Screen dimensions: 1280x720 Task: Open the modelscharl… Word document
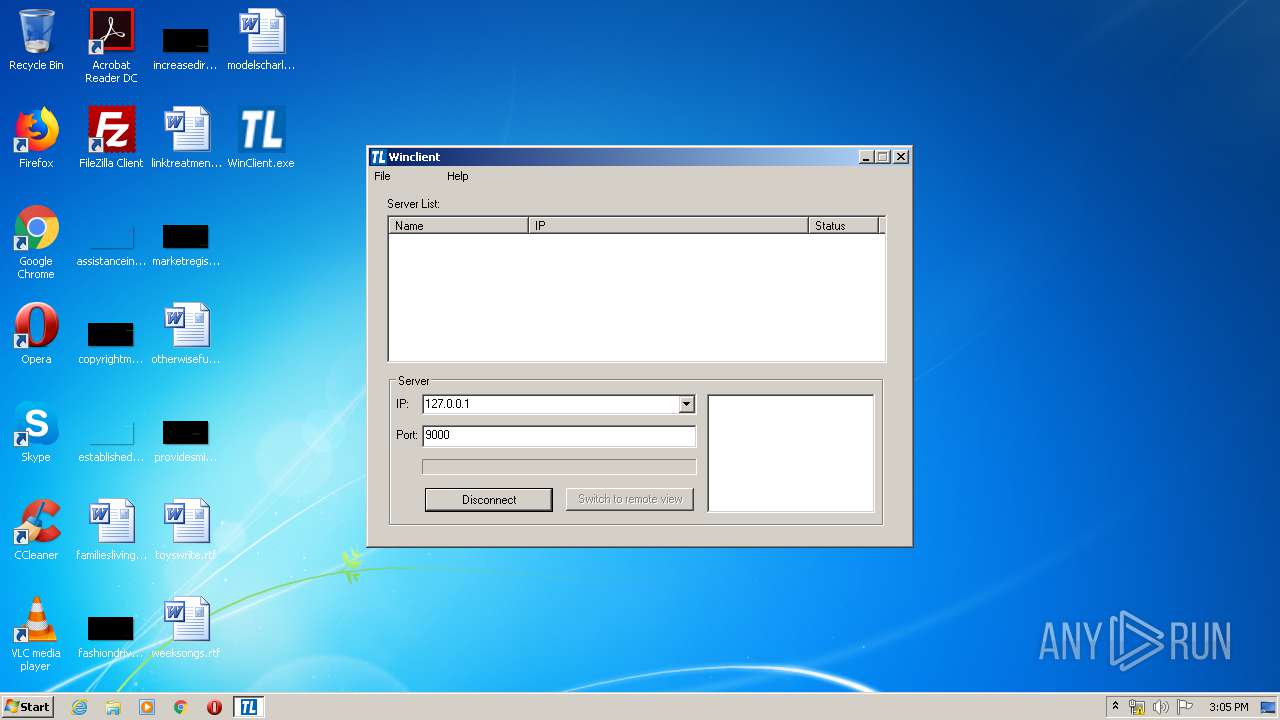point(261,41)
